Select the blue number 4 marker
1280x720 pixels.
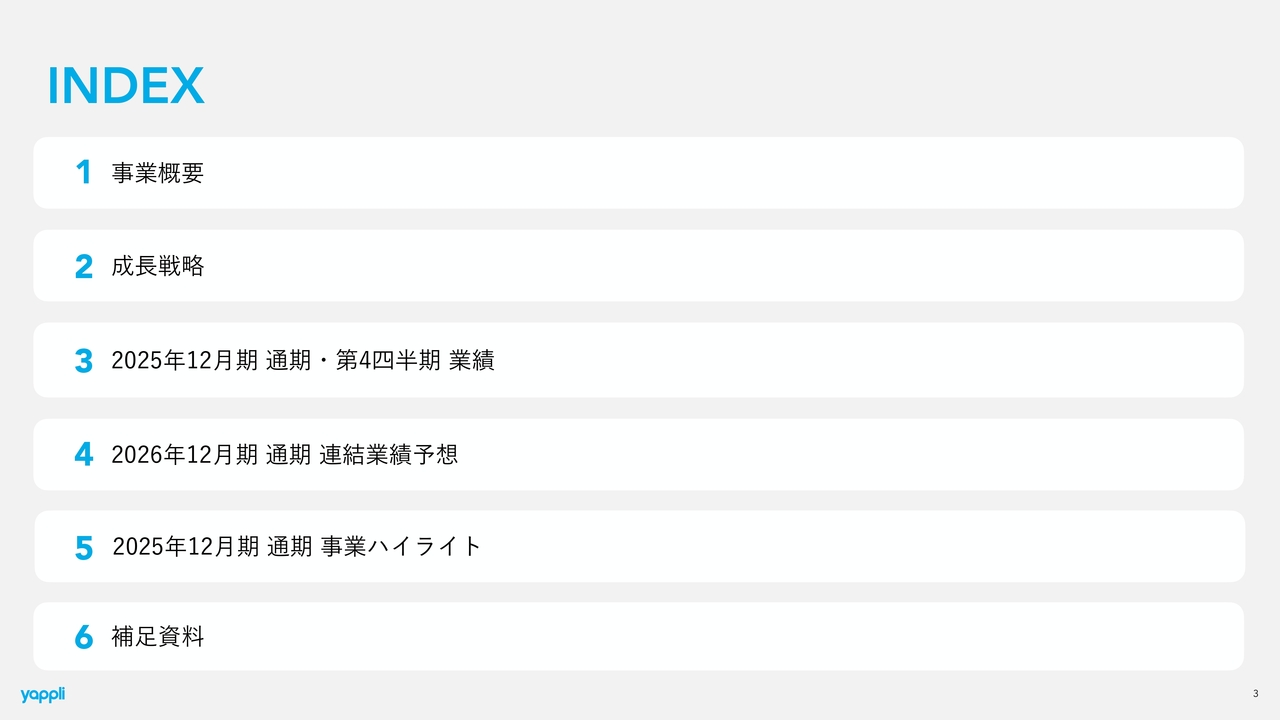click(x=83, y=455)
